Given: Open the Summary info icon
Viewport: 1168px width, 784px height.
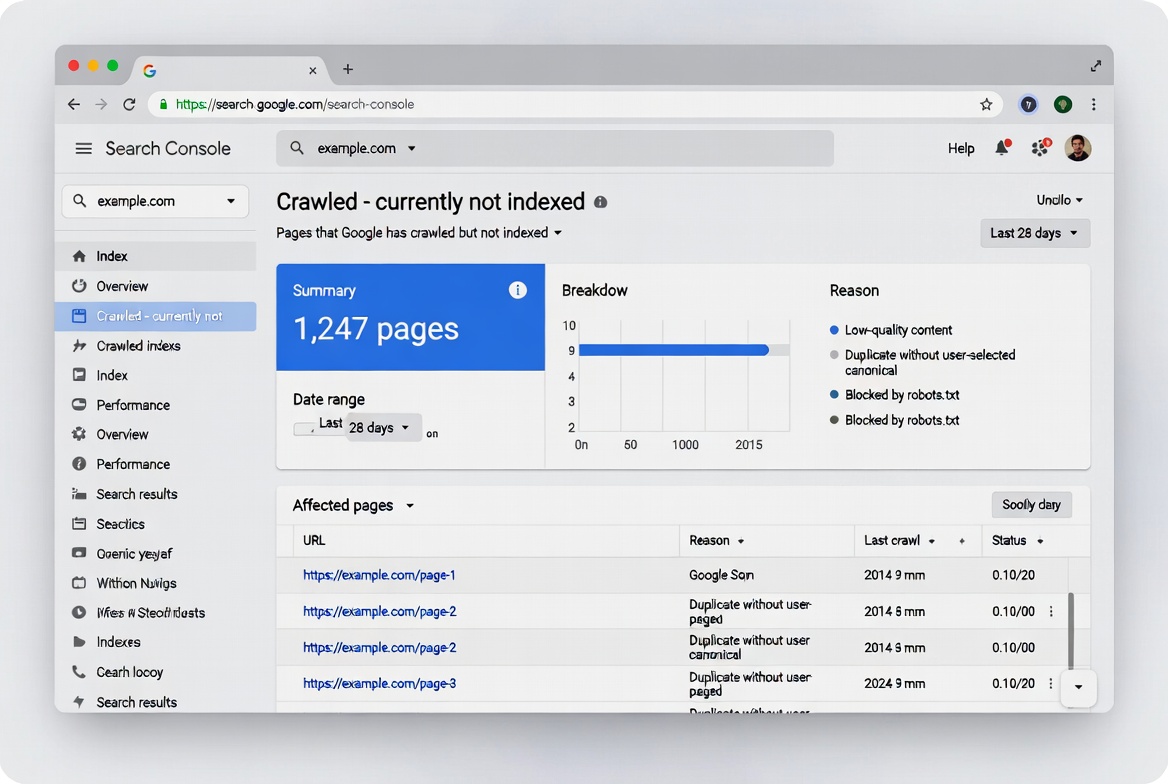Looking at the screenshot, I should tap(517, 290).
